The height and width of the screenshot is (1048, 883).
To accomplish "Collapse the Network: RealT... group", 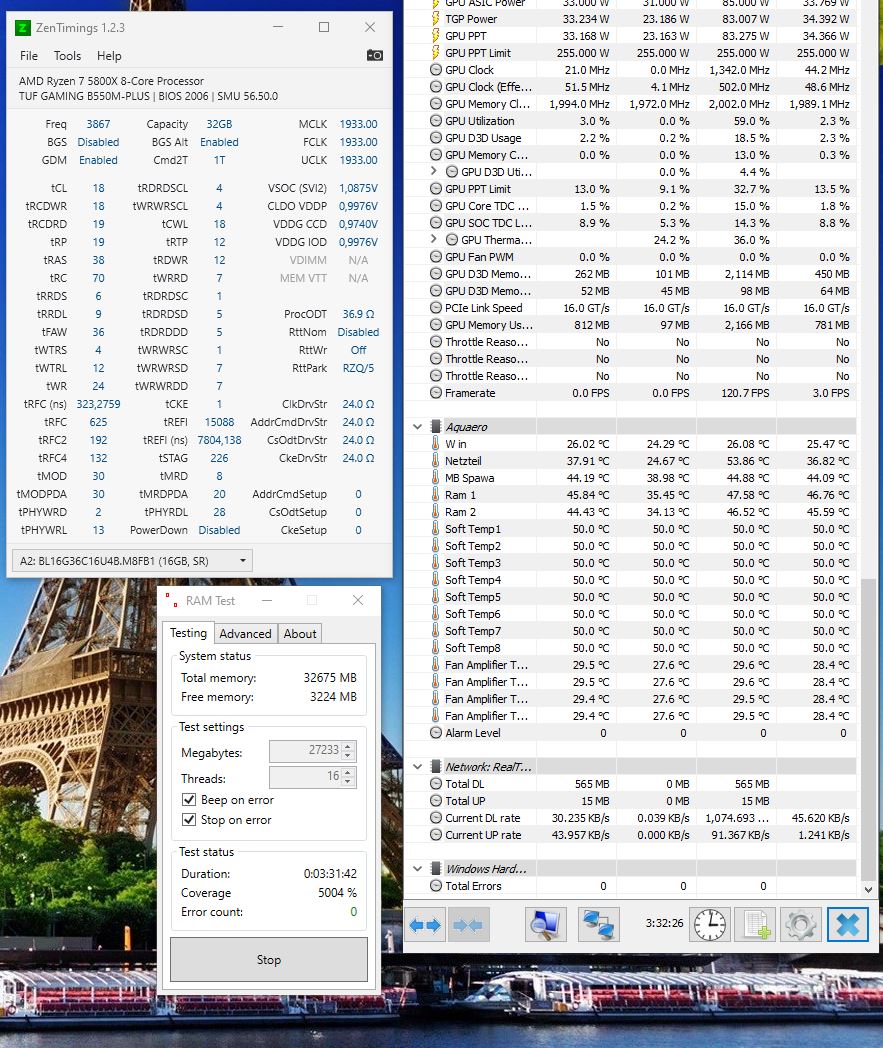I will point(418,767).
